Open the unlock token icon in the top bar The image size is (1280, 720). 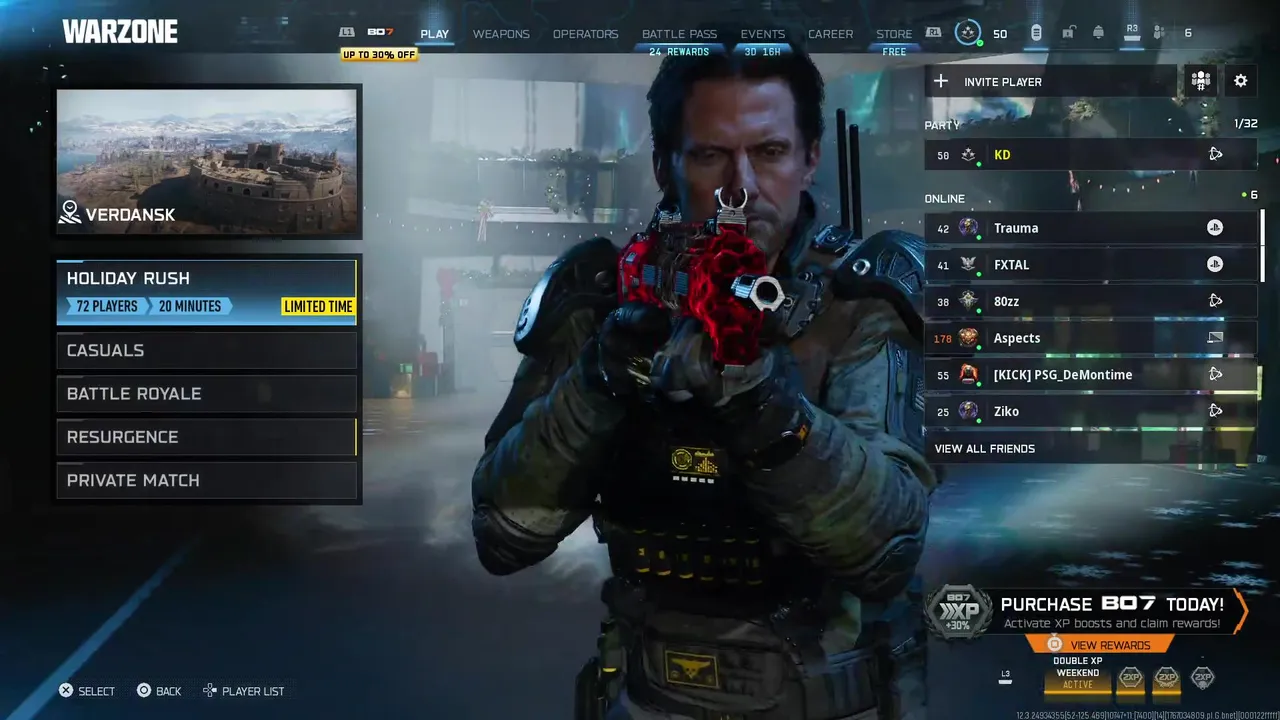[1068, 33]
